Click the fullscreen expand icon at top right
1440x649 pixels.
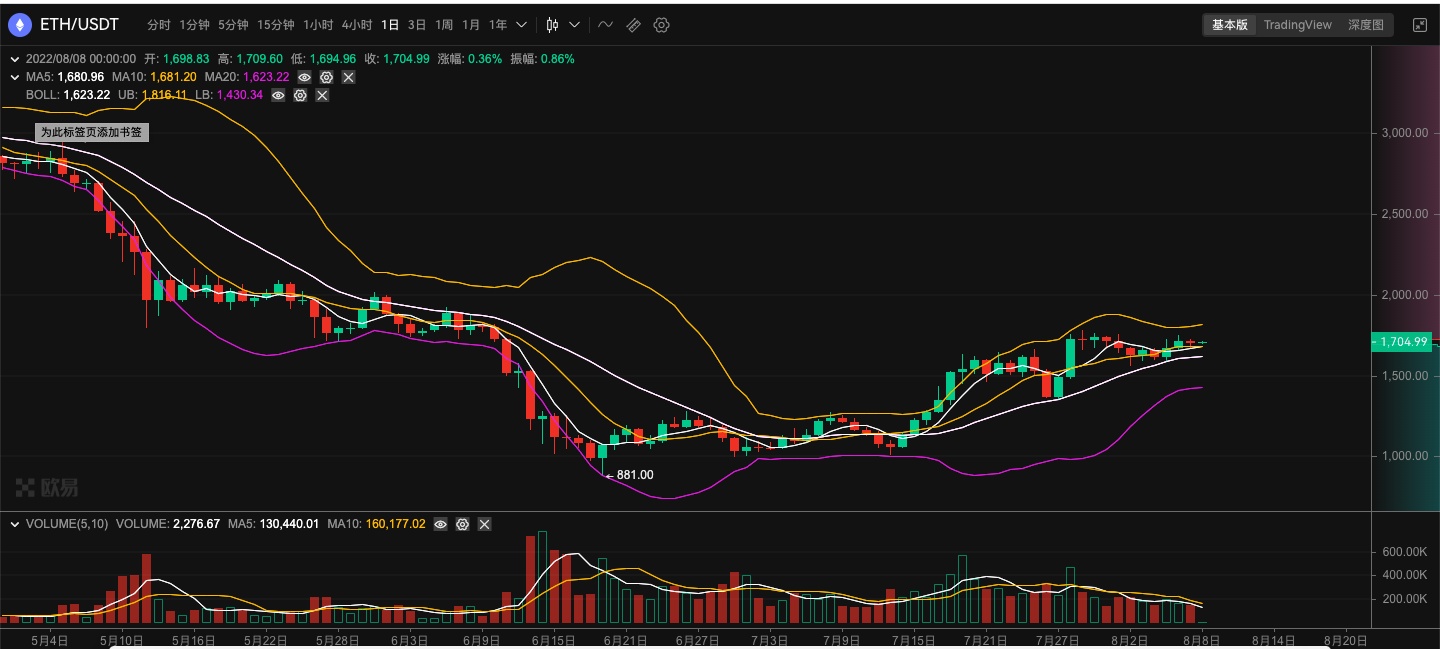(x=1421, y=24)
